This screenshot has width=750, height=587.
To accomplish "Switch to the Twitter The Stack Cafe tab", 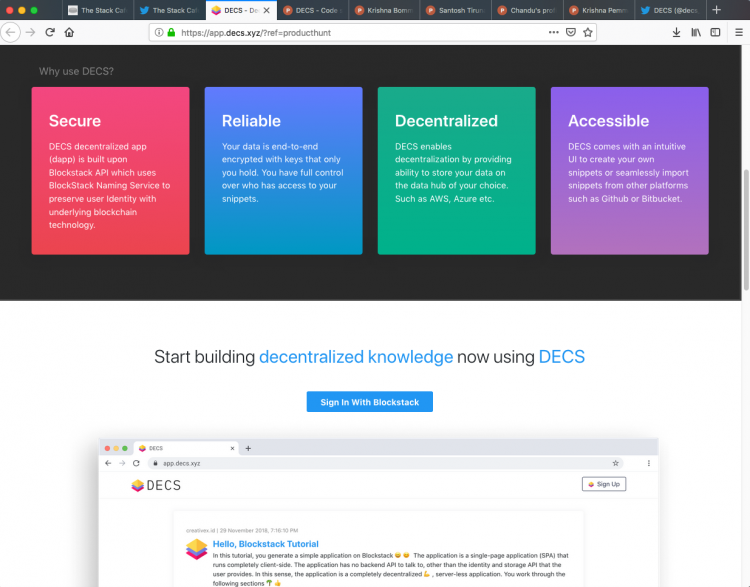I will (x=169, y=10).
